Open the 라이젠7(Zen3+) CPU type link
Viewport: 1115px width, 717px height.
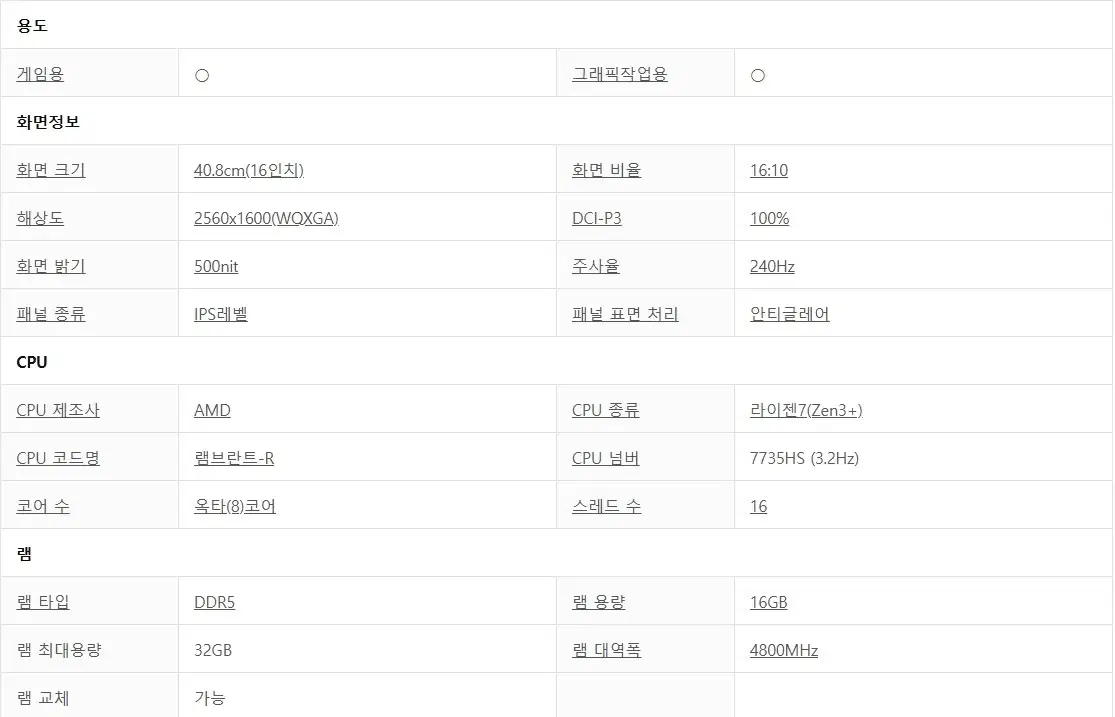(806, 410)
